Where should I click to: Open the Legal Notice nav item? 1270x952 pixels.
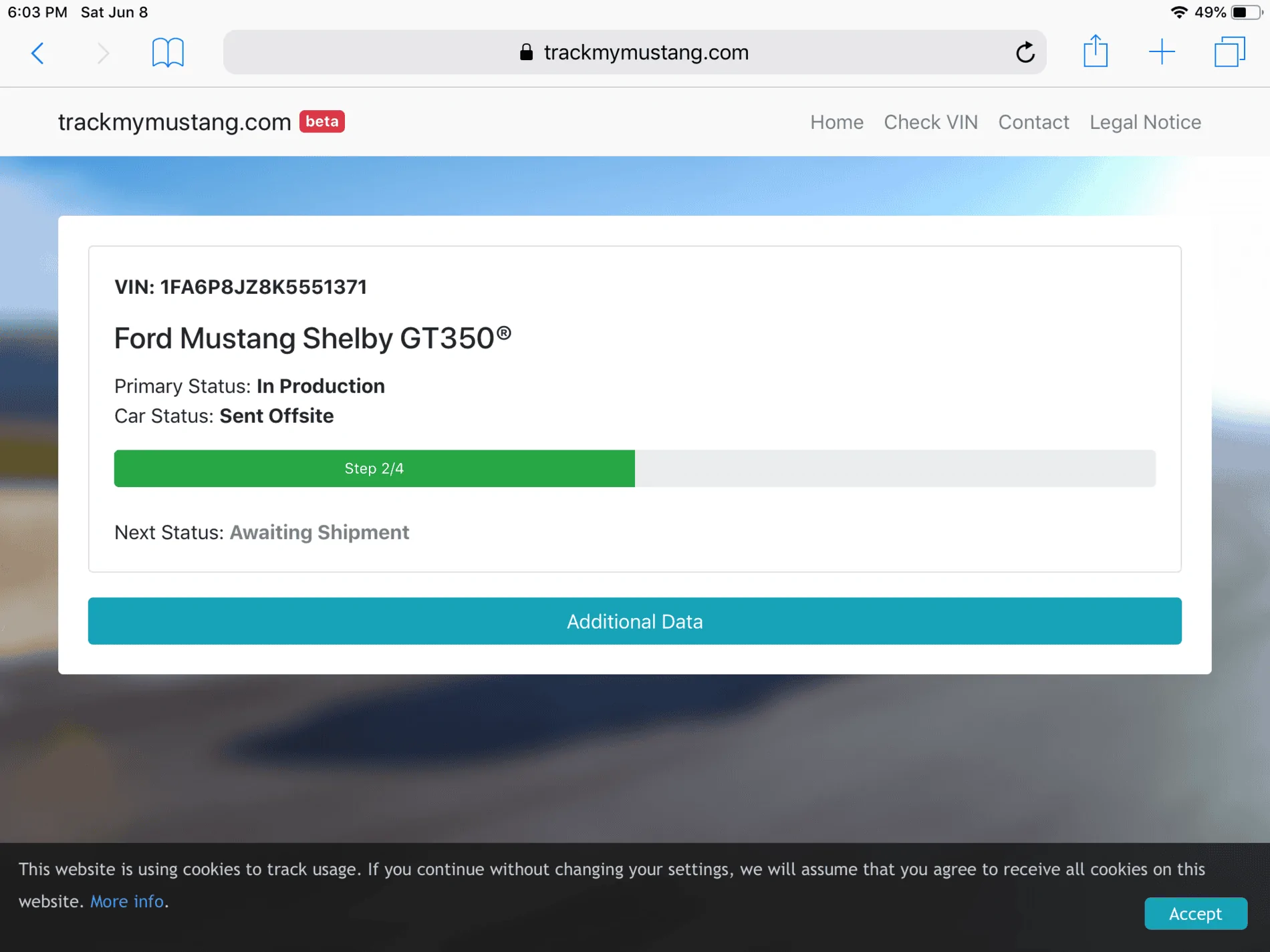click(x=1145, y=122)
